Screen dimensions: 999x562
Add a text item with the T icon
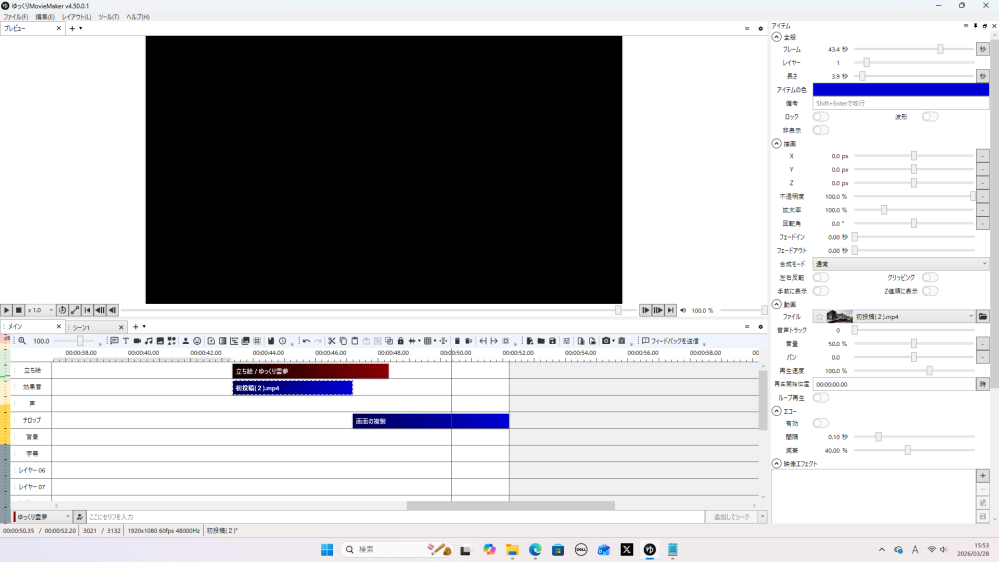tap(126, 341)
